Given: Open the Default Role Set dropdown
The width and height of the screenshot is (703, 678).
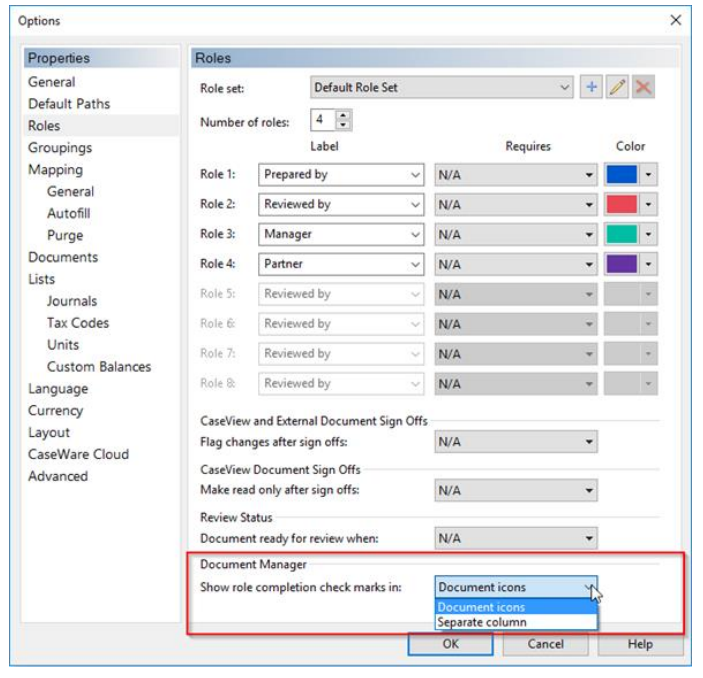Looking at the screenshot, I should point(442,87).
